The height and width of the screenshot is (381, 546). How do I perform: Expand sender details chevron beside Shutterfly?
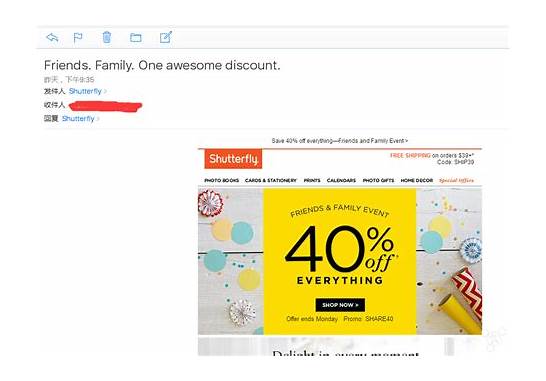[x=105, y=91]
